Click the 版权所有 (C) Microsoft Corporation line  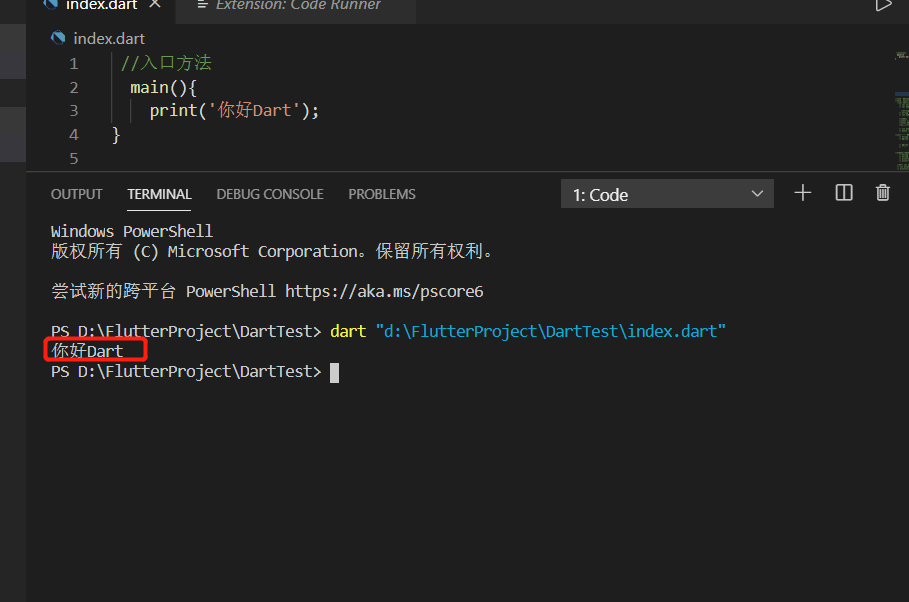(271, 252)
